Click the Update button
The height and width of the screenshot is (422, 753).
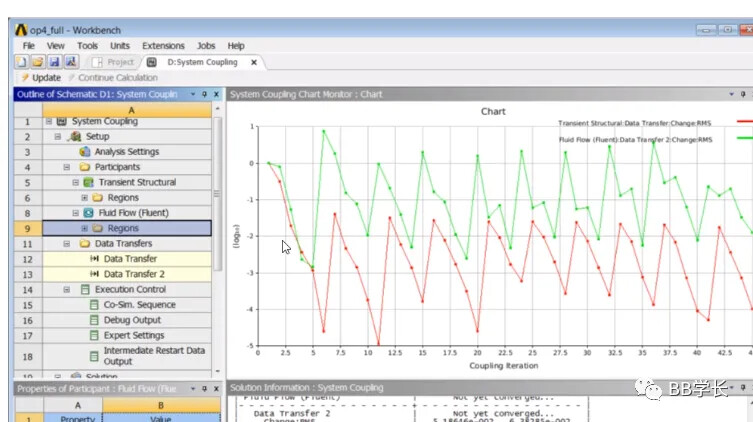pyautogui.click(x=40, y=78)
